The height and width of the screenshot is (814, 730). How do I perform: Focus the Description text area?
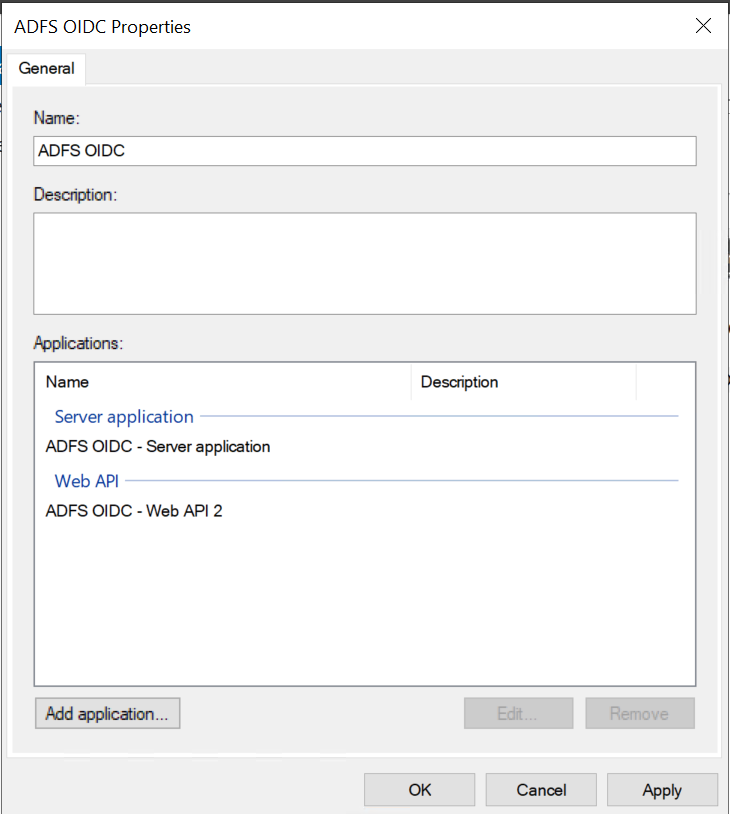point(364,263)
